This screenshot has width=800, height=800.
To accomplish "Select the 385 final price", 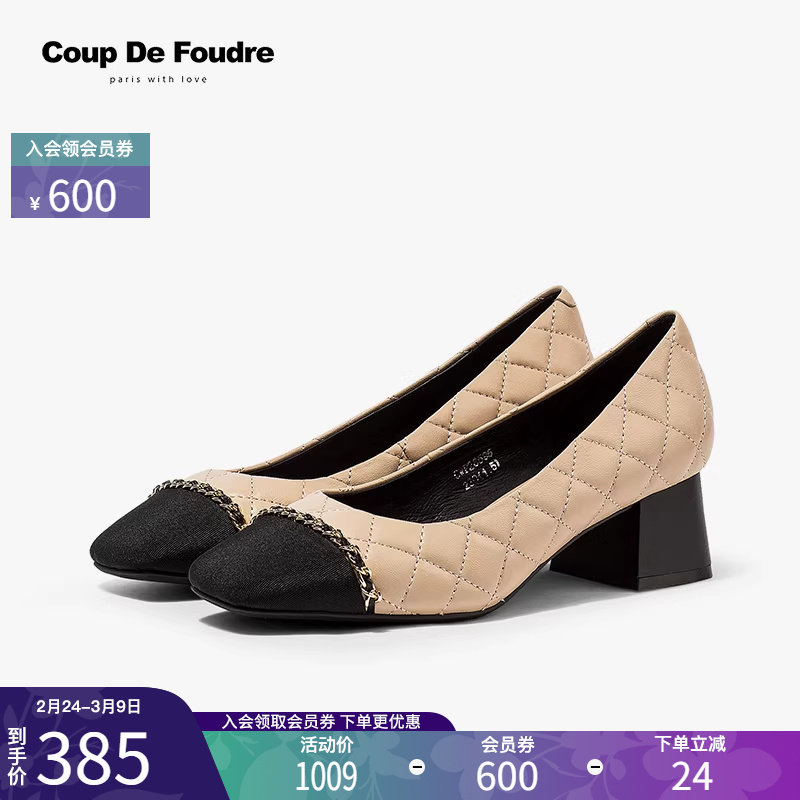I will coord(93,758).
